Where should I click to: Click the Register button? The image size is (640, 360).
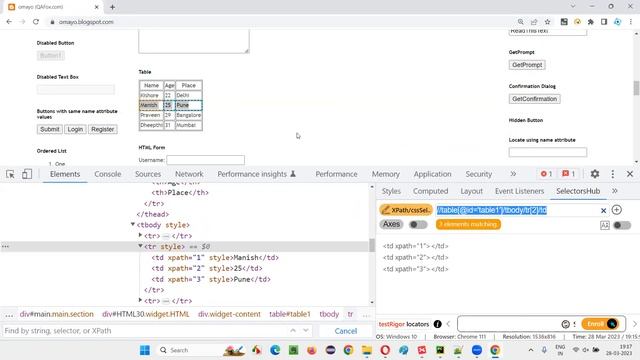(102, 129)
